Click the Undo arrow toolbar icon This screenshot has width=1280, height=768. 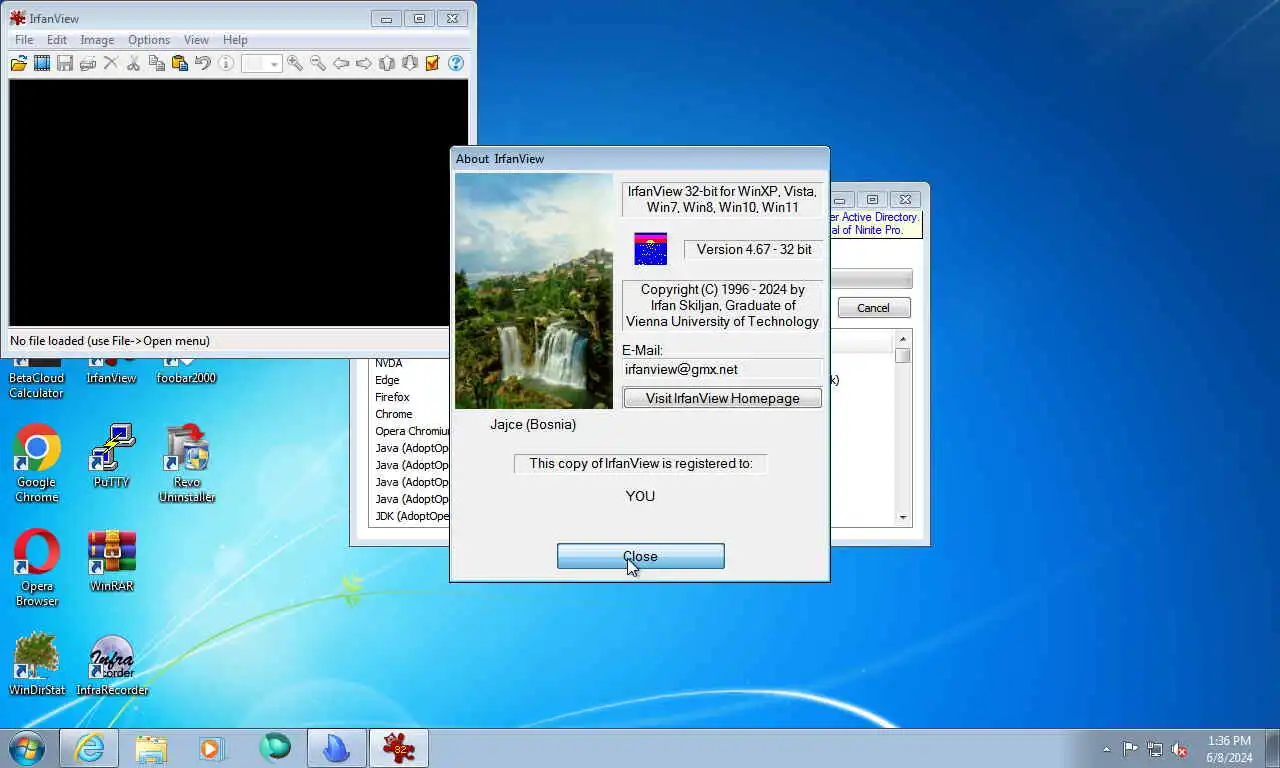(x=203, y=63)
